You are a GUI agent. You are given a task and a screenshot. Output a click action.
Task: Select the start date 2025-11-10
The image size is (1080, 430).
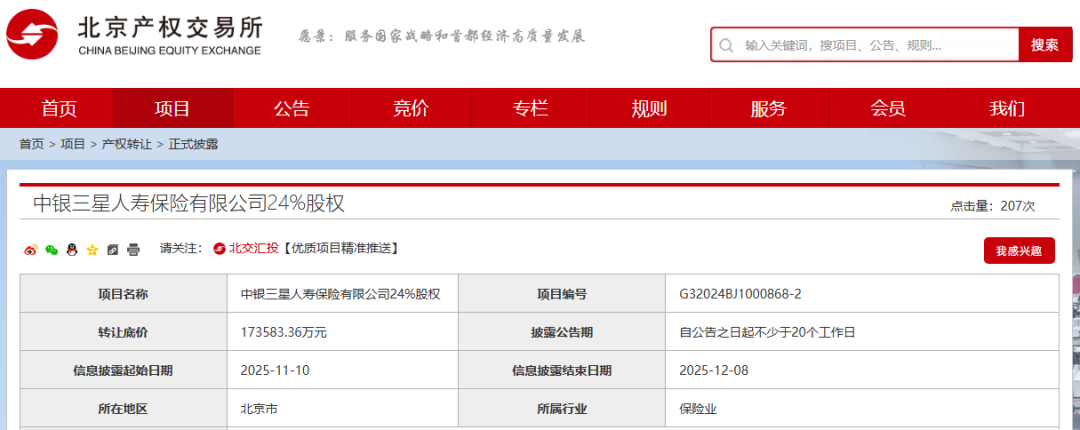pyautogui.click(x=276, y=371)
